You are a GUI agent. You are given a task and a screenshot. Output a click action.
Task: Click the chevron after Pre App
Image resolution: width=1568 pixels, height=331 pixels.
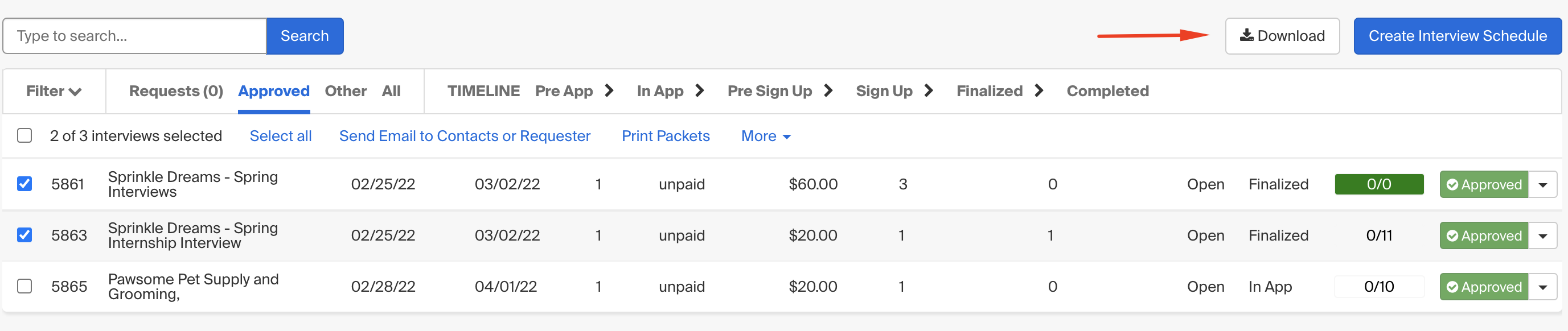pos(609,90)
